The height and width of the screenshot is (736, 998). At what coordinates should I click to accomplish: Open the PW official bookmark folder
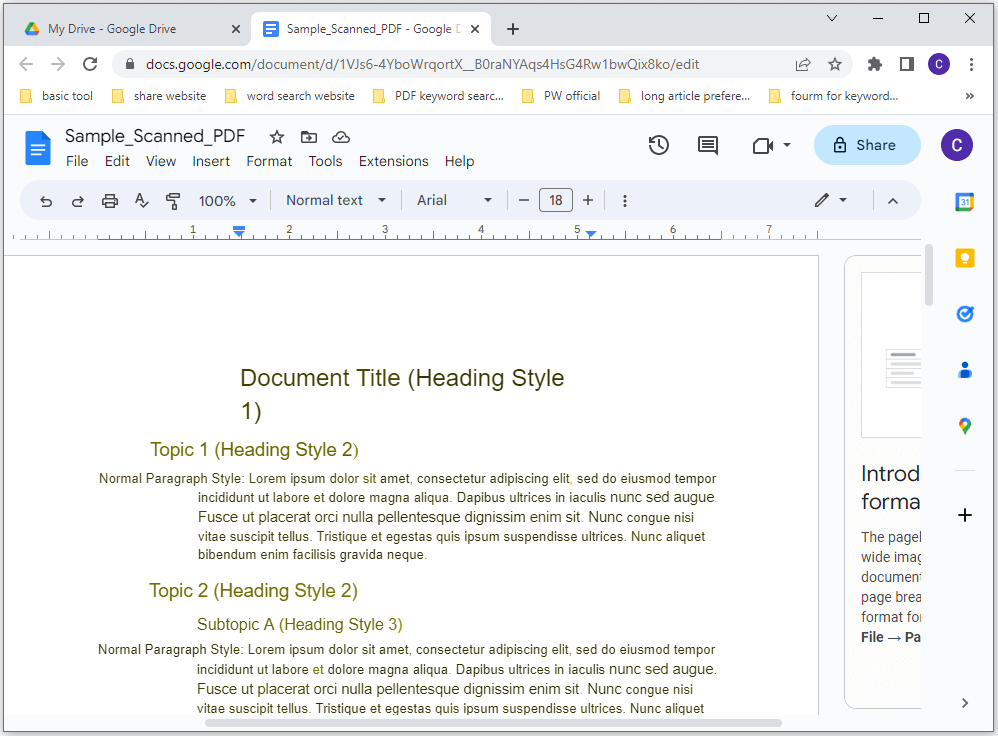[561, 96]
